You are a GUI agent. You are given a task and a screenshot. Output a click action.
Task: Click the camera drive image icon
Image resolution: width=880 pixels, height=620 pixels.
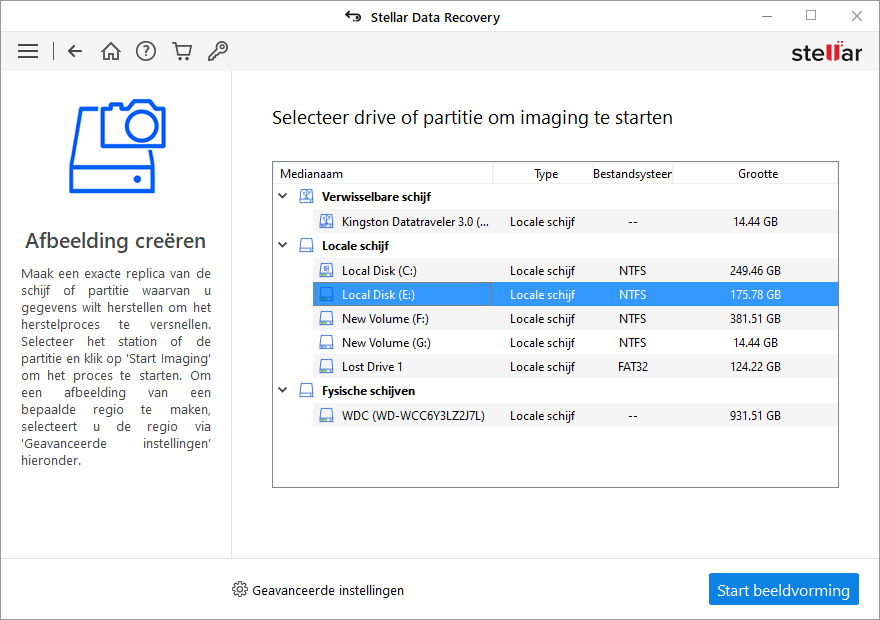tap(117, 146)
